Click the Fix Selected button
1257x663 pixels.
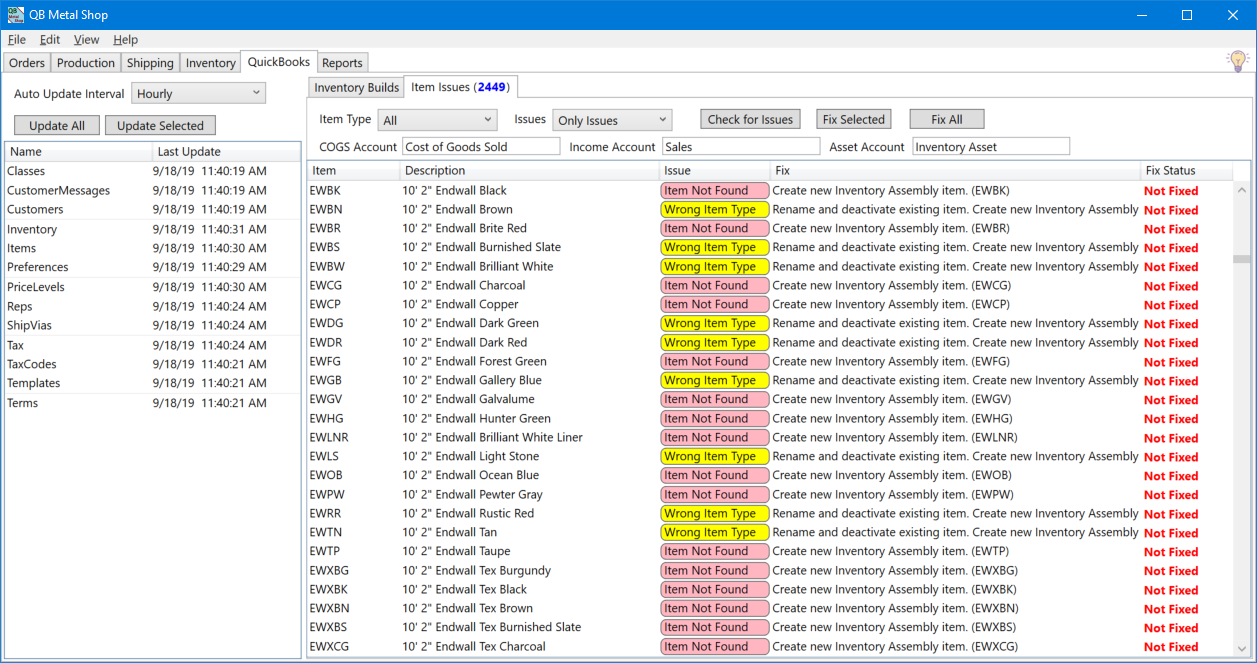click(853, 120)
